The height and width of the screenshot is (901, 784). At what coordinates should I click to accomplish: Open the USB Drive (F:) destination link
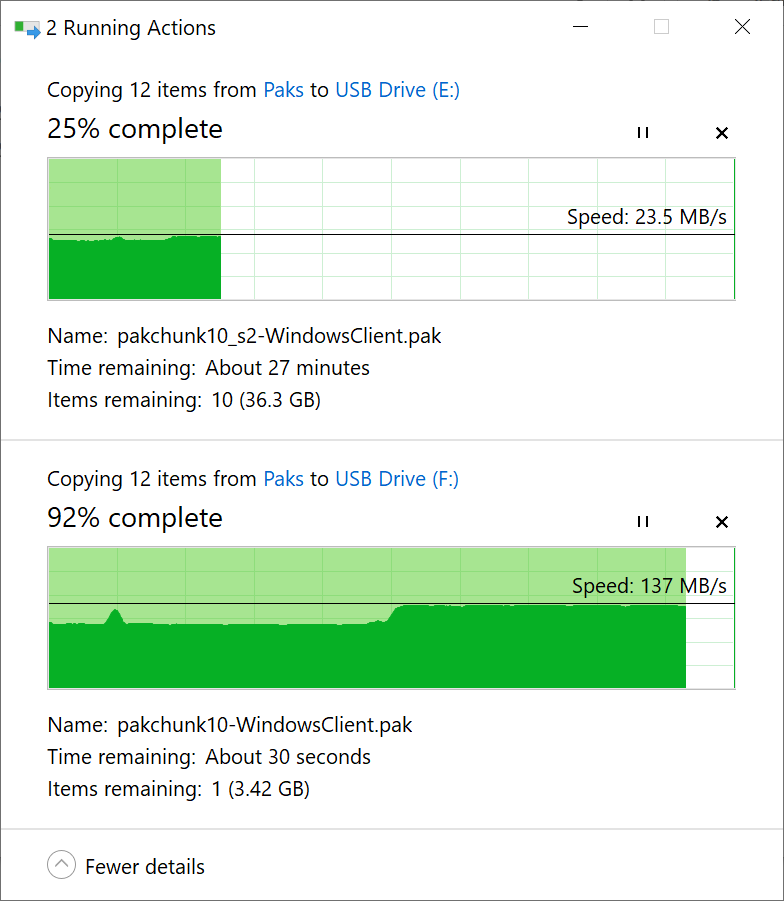[x=397, y=479]
